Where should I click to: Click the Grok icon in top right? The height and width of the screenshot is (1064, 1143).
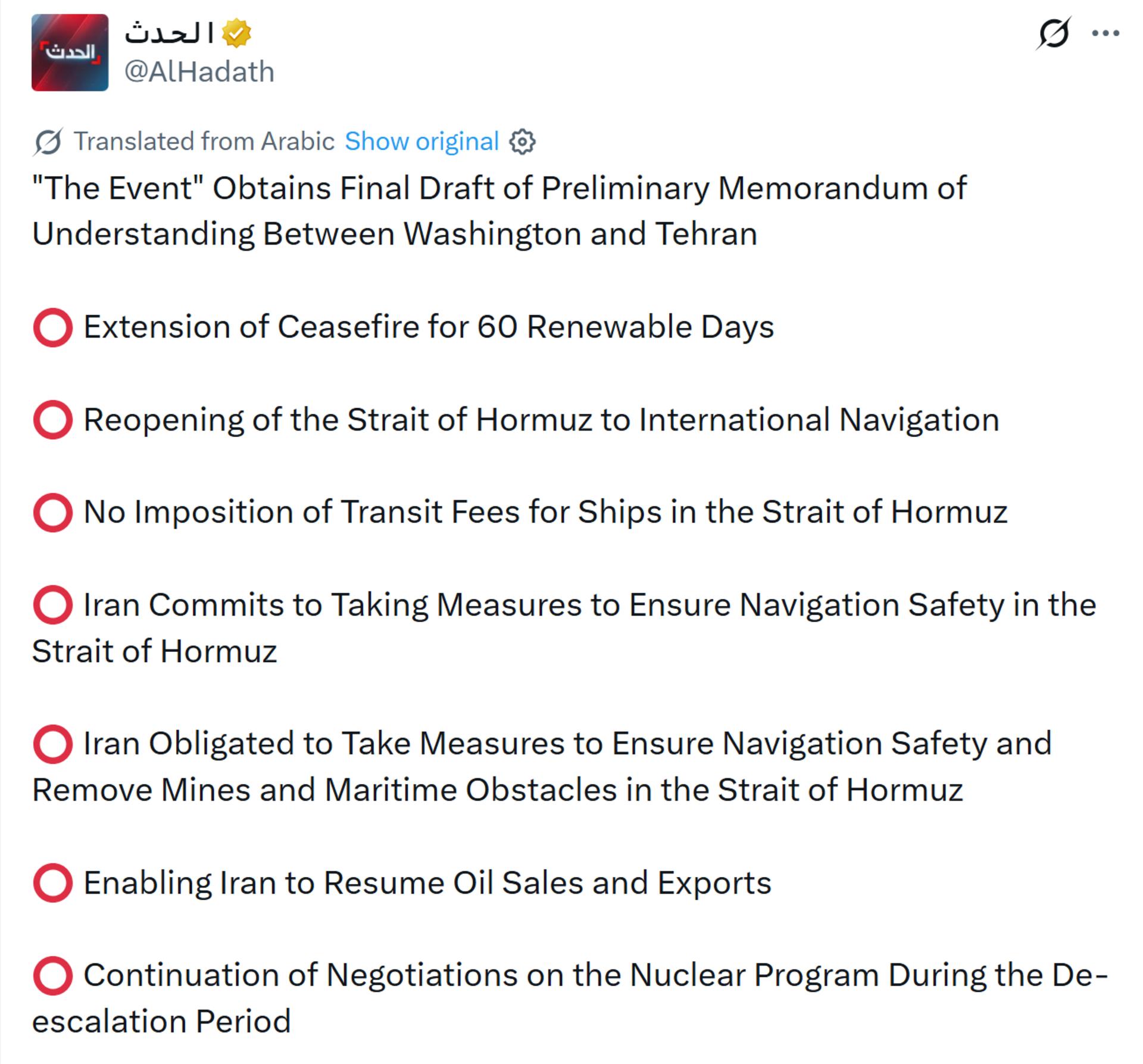coord(1053,33)
